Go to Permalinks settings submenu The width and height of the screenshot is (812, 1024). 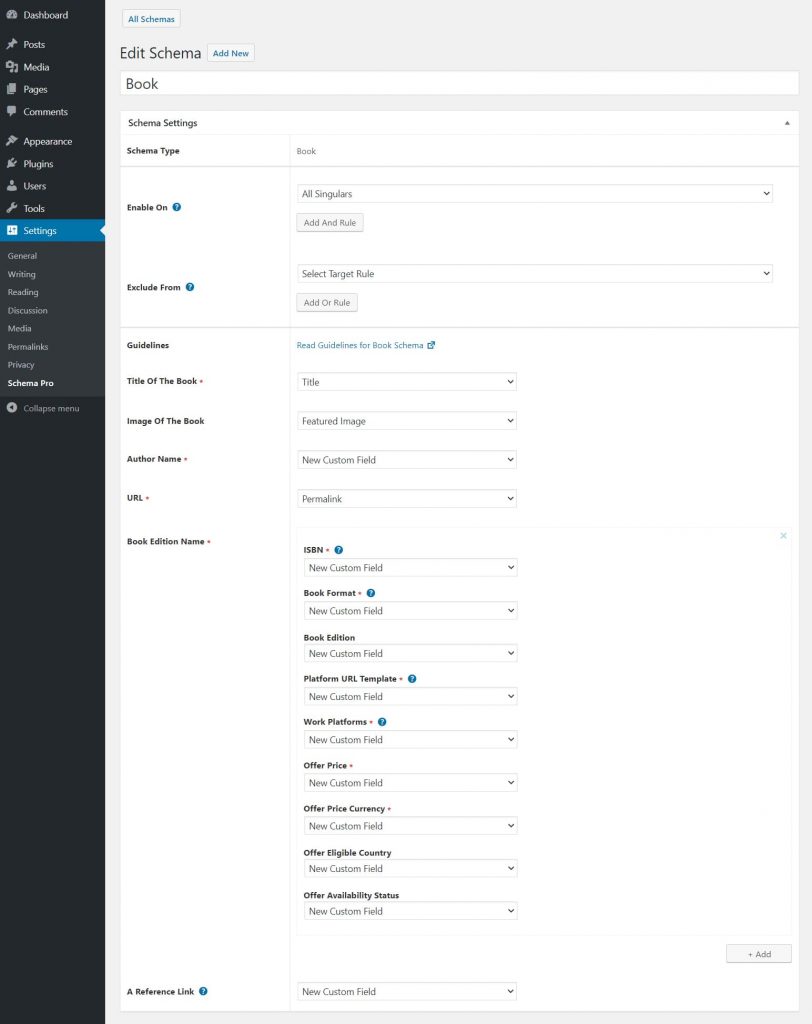(x=28, y=347)
